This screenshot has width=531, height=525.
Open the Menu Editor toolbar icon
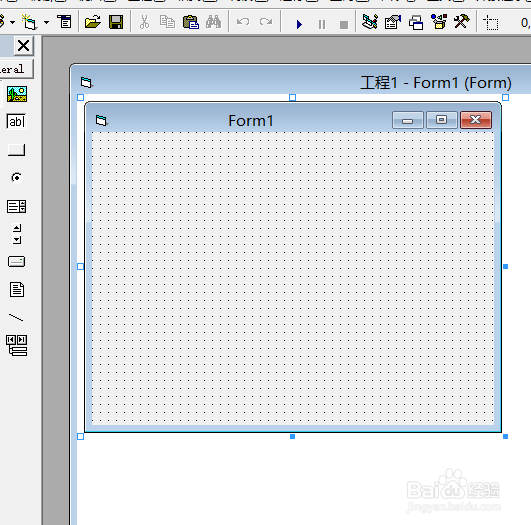click(64, 22)
